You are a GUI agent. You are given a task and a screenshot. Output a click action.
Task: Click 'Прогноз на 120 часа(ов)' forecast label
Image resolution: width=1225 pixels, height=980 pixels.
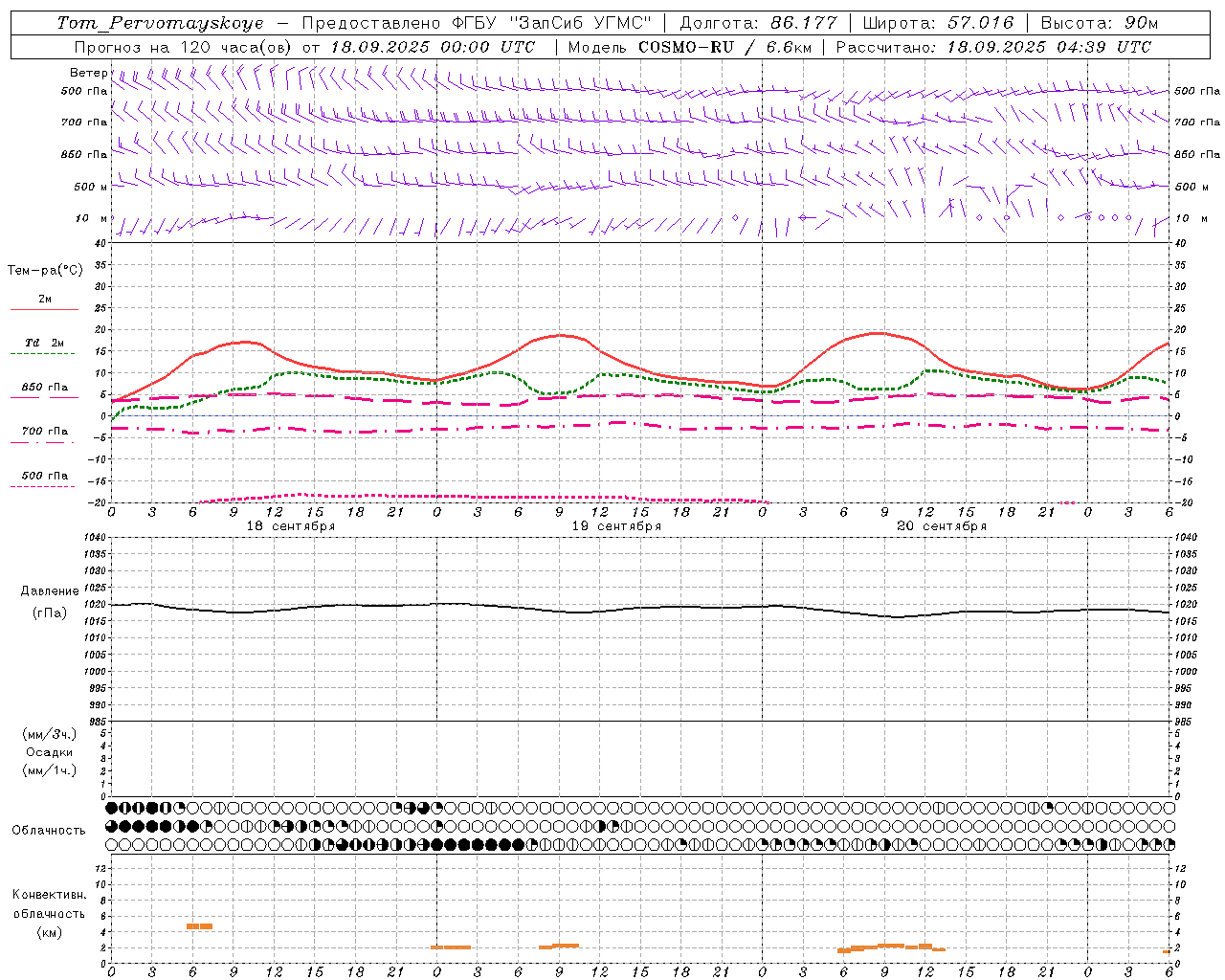[184, 47]
